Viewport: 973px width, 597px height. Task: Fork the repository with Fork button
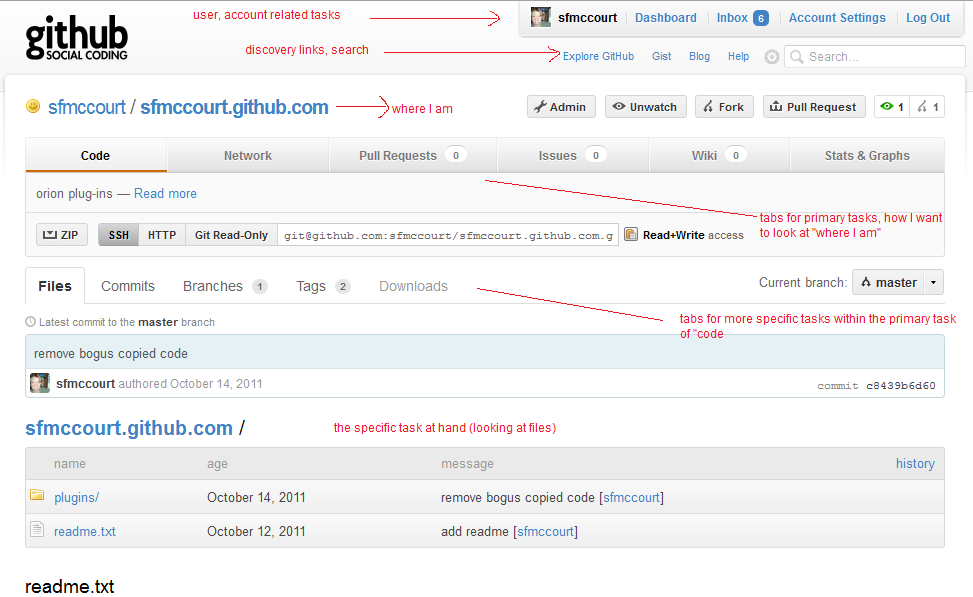(724, 107)
